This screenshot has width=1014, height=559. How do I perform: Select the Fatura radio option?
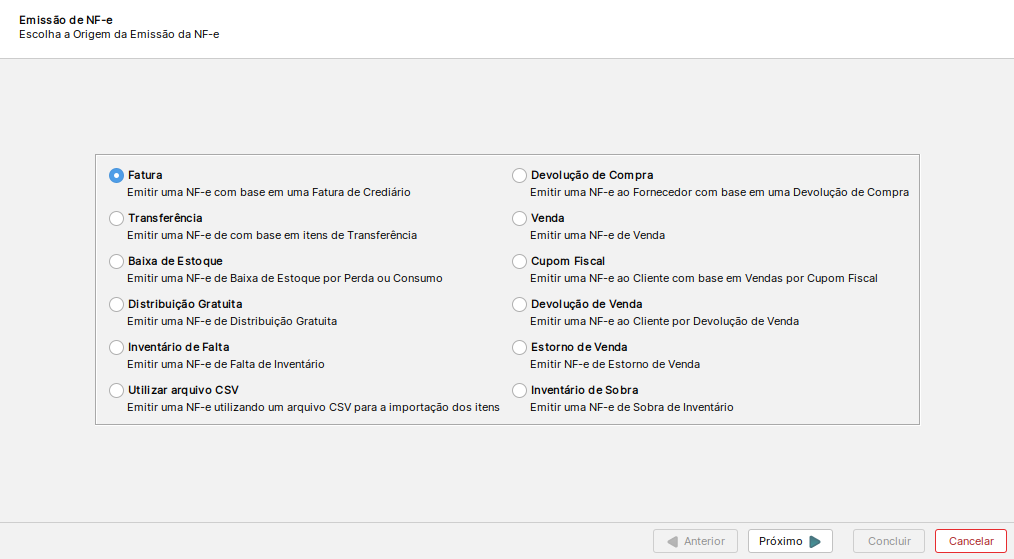pyautogui.click(x=116, y=175)
